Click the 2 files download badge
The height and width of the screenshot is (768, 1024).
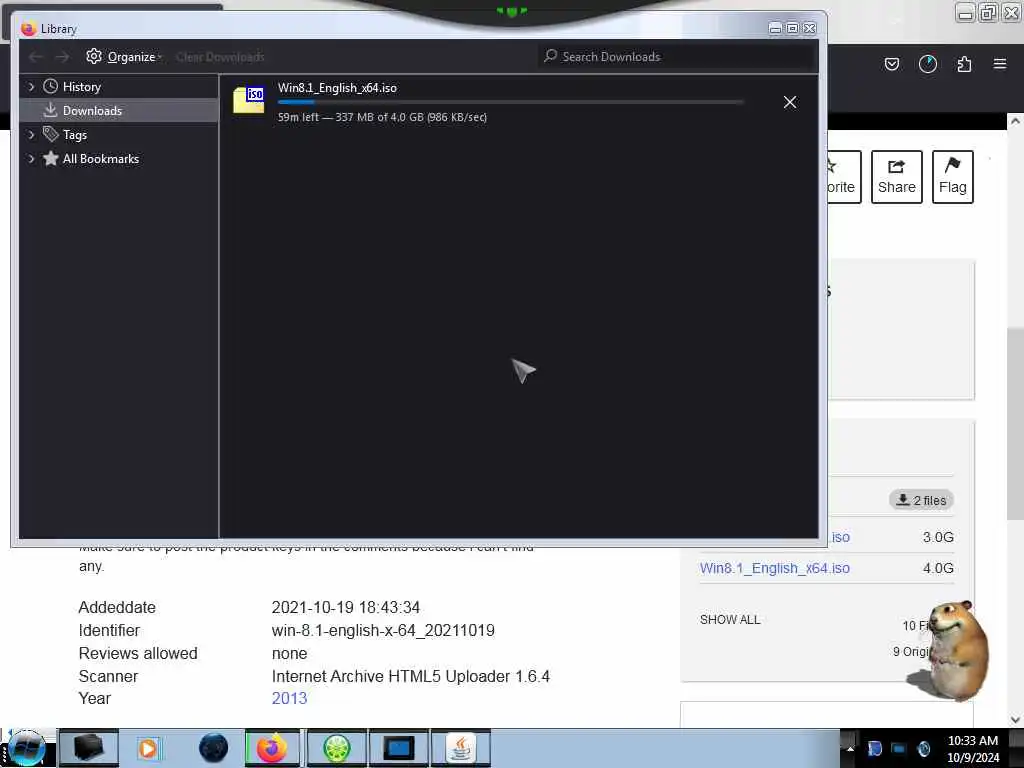921,500
